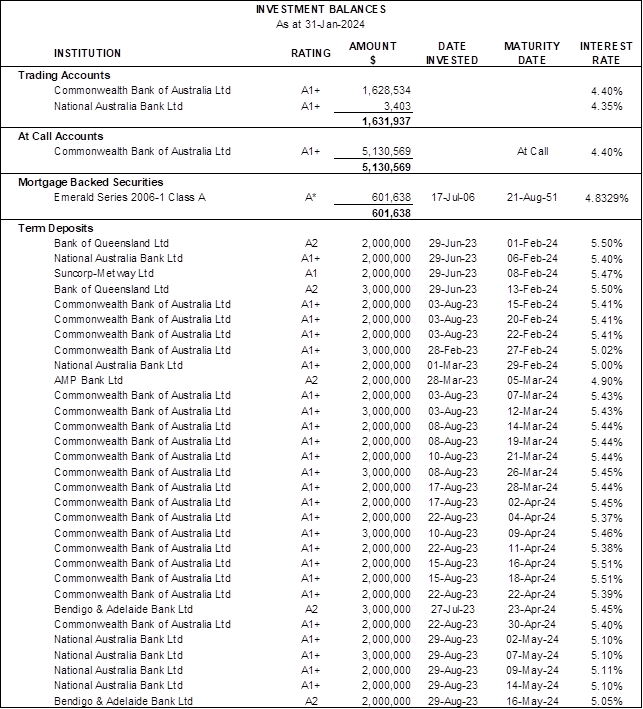Select the maturity date 21-Aug-51
Viewport: 643px width, 709px height.
pos(532,198)
